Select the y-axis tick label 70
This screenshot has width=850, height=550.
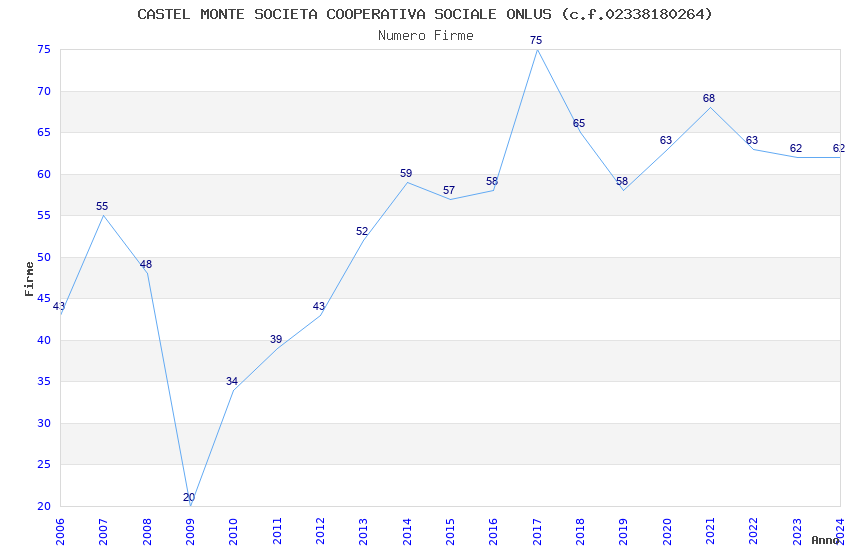[x=44, y=91]
